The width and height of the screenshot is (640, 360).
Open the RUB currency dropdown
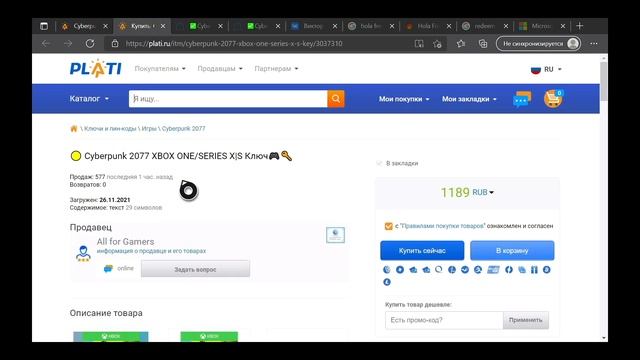483,192
